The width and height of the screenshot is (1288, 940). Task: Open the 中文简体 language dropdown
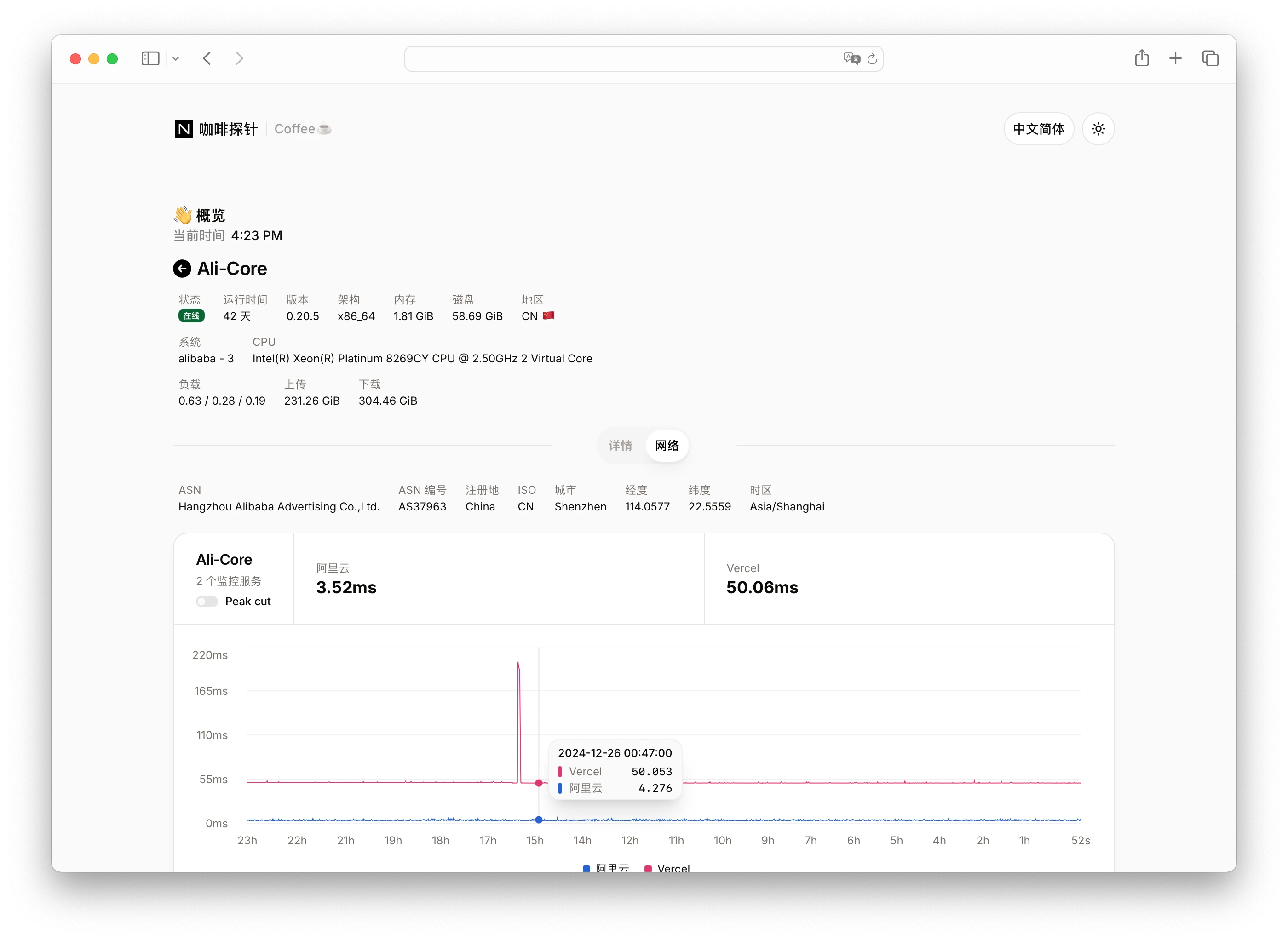1038,129
